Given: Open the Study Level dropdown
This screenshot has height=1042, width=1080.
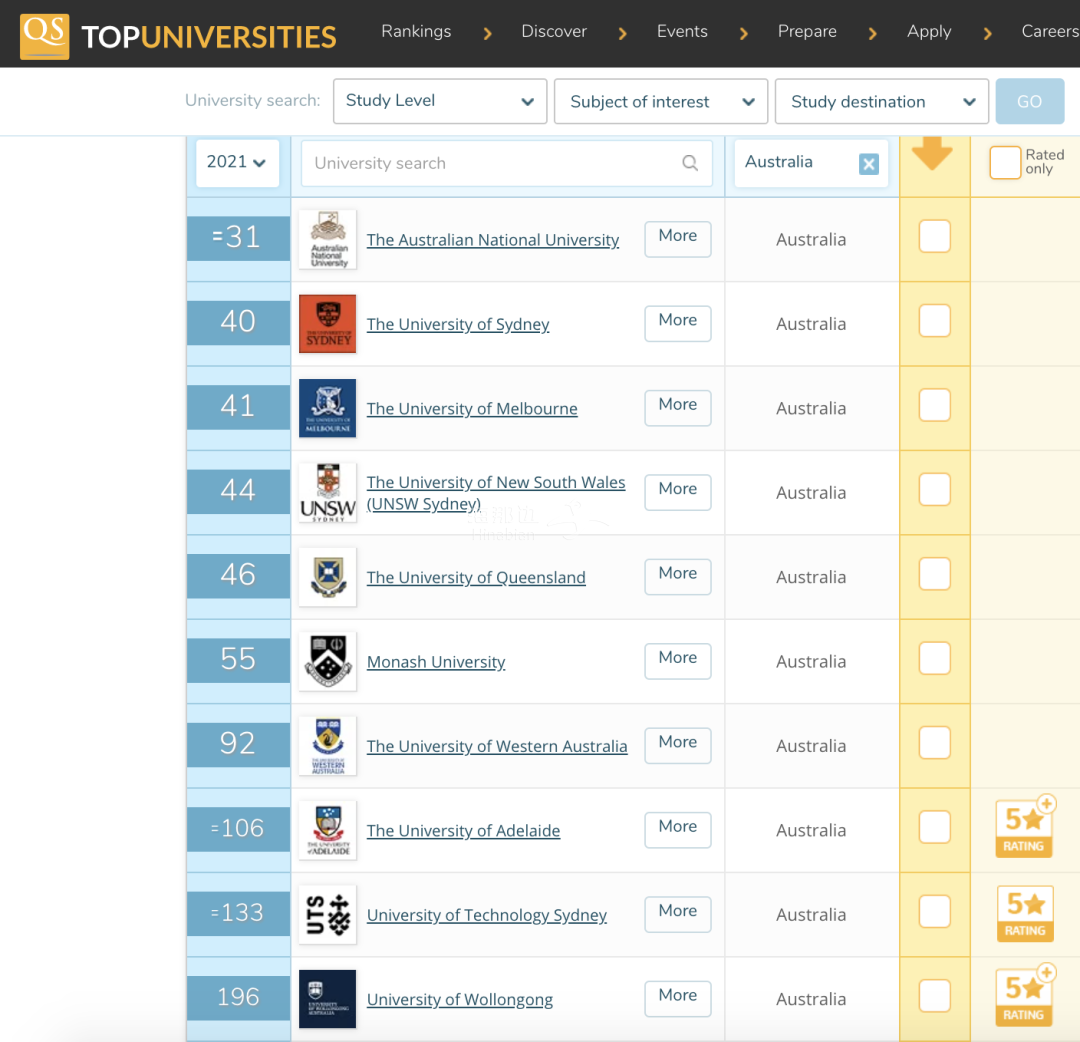Looking at the screenshot, I should 439,101.
